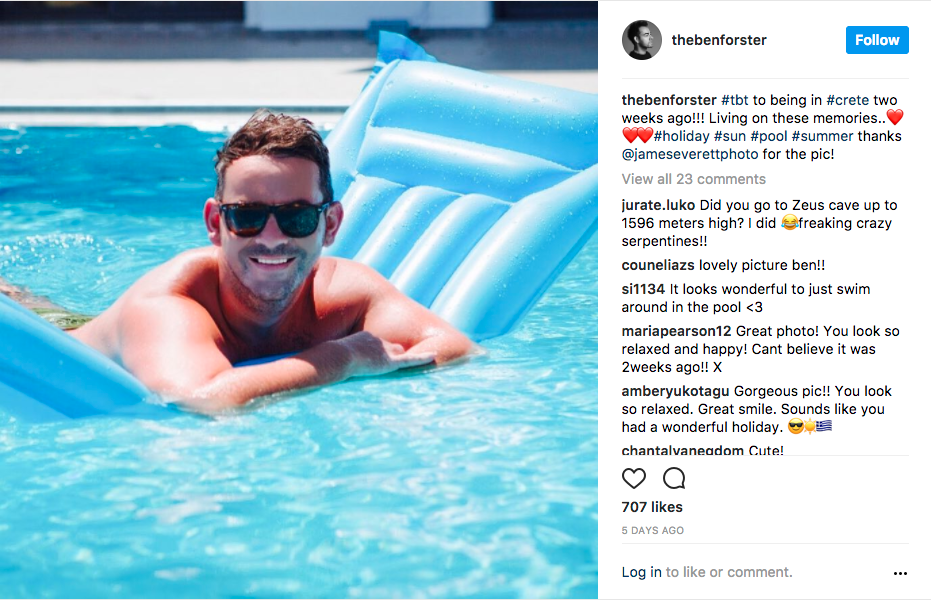Open thebenforster profile picture avatar
The width and height of the screenshot is (931, 600).
(641, 40)
